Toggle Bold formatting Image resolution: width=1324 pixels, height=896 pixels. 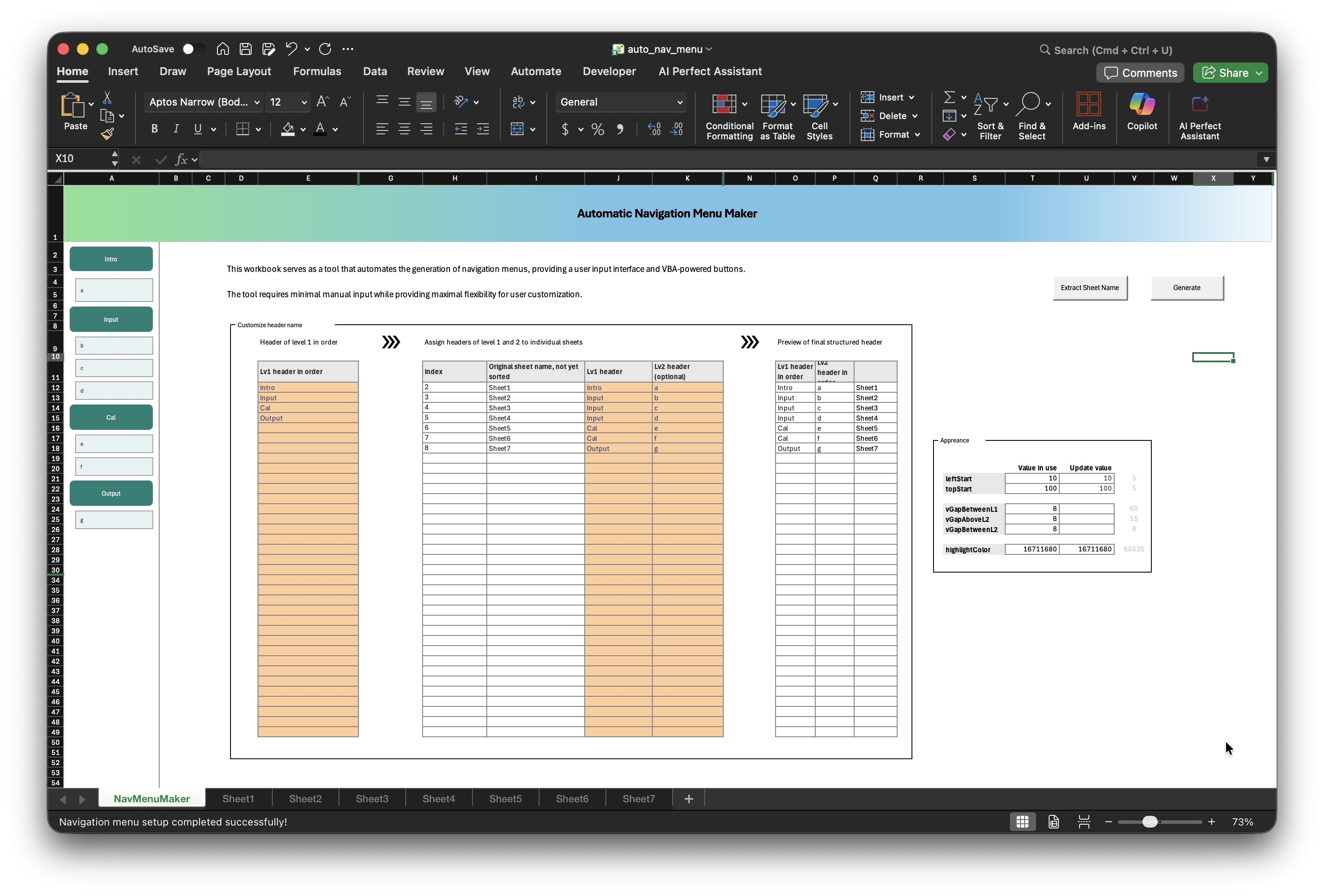point(155,129)
